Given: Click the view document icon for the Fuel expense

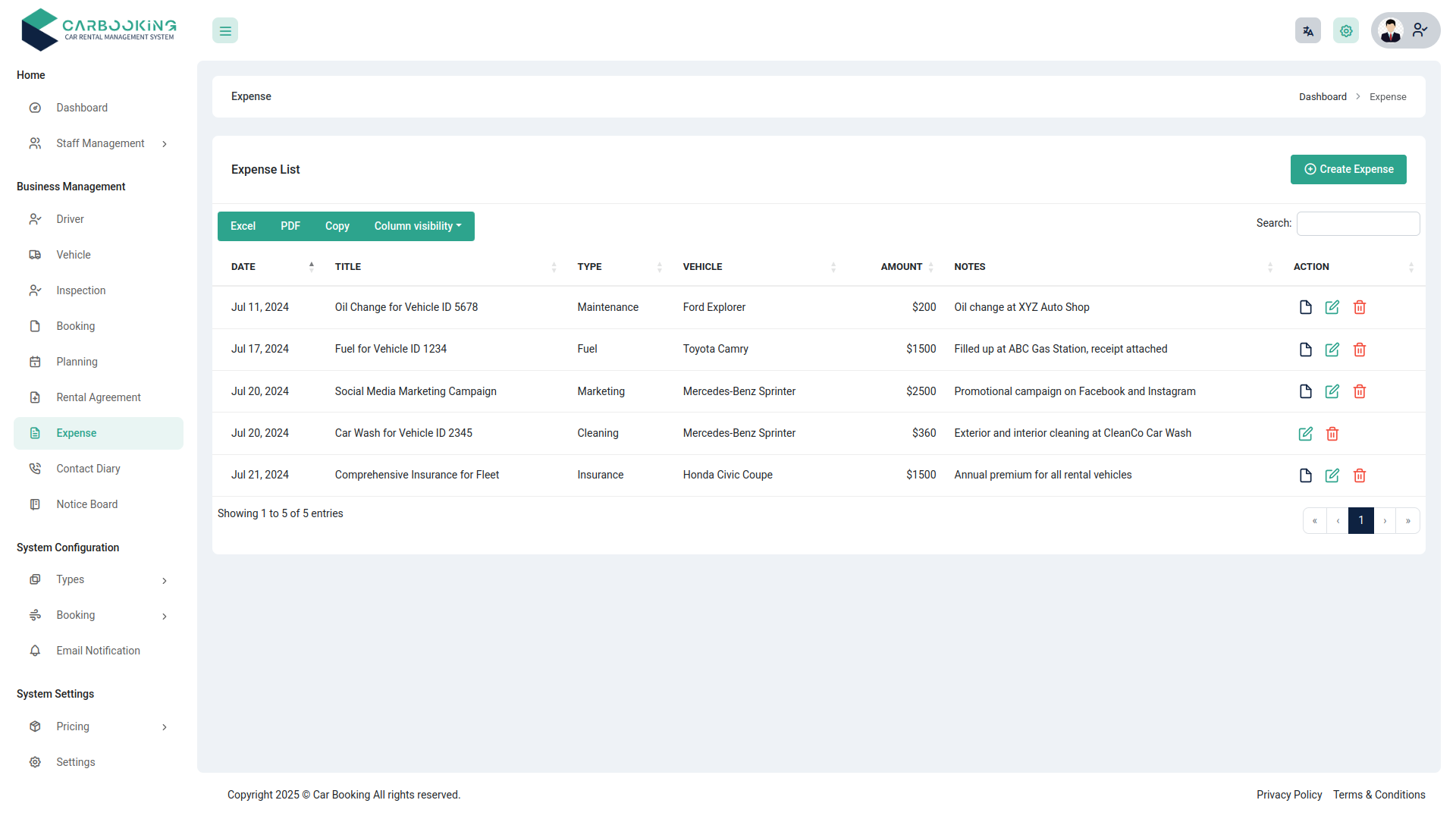Looking at the screenshot, I should pyautogui.click(x=1305, y=350).
